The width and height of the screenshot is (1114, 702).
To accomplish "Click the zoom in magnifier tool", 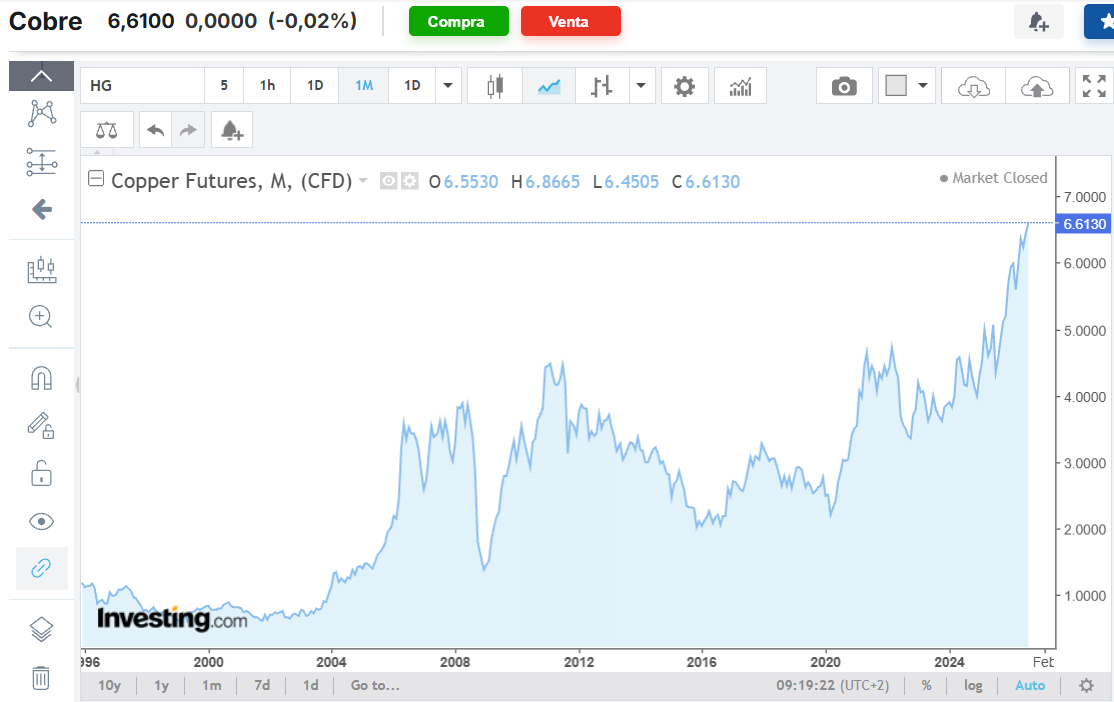I will pos(40,317).
